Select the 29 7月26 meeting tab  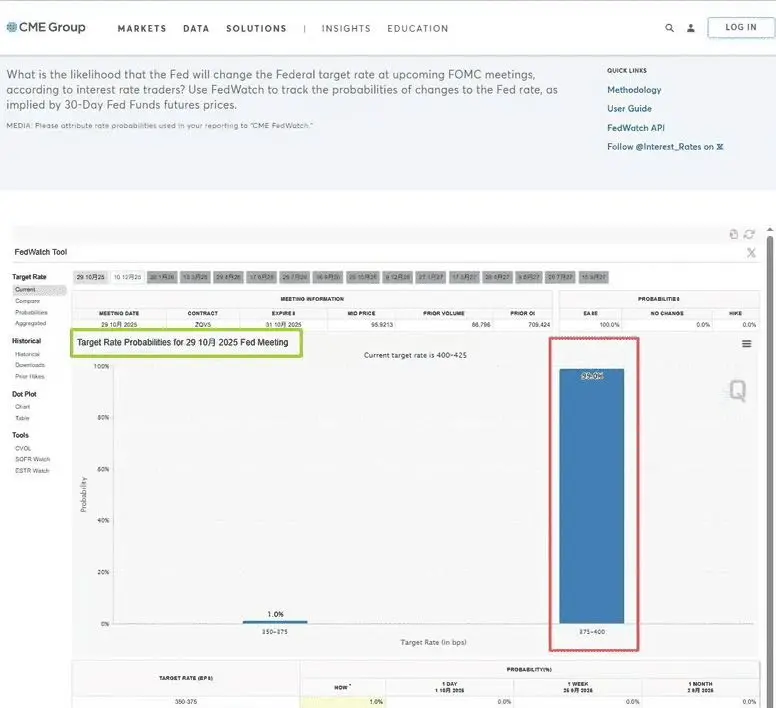[294, 277]
